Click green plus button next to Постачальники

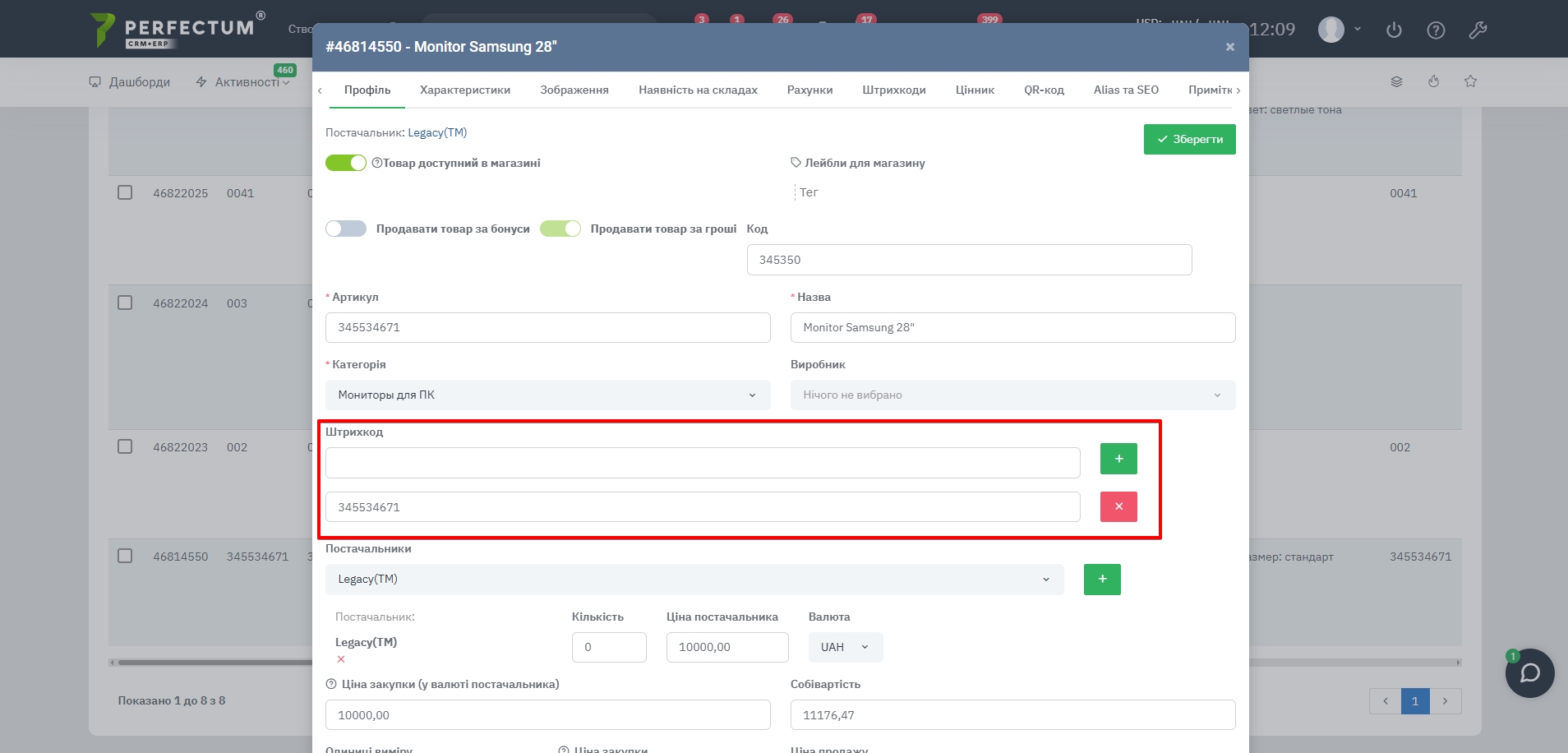pos(1102,580)
